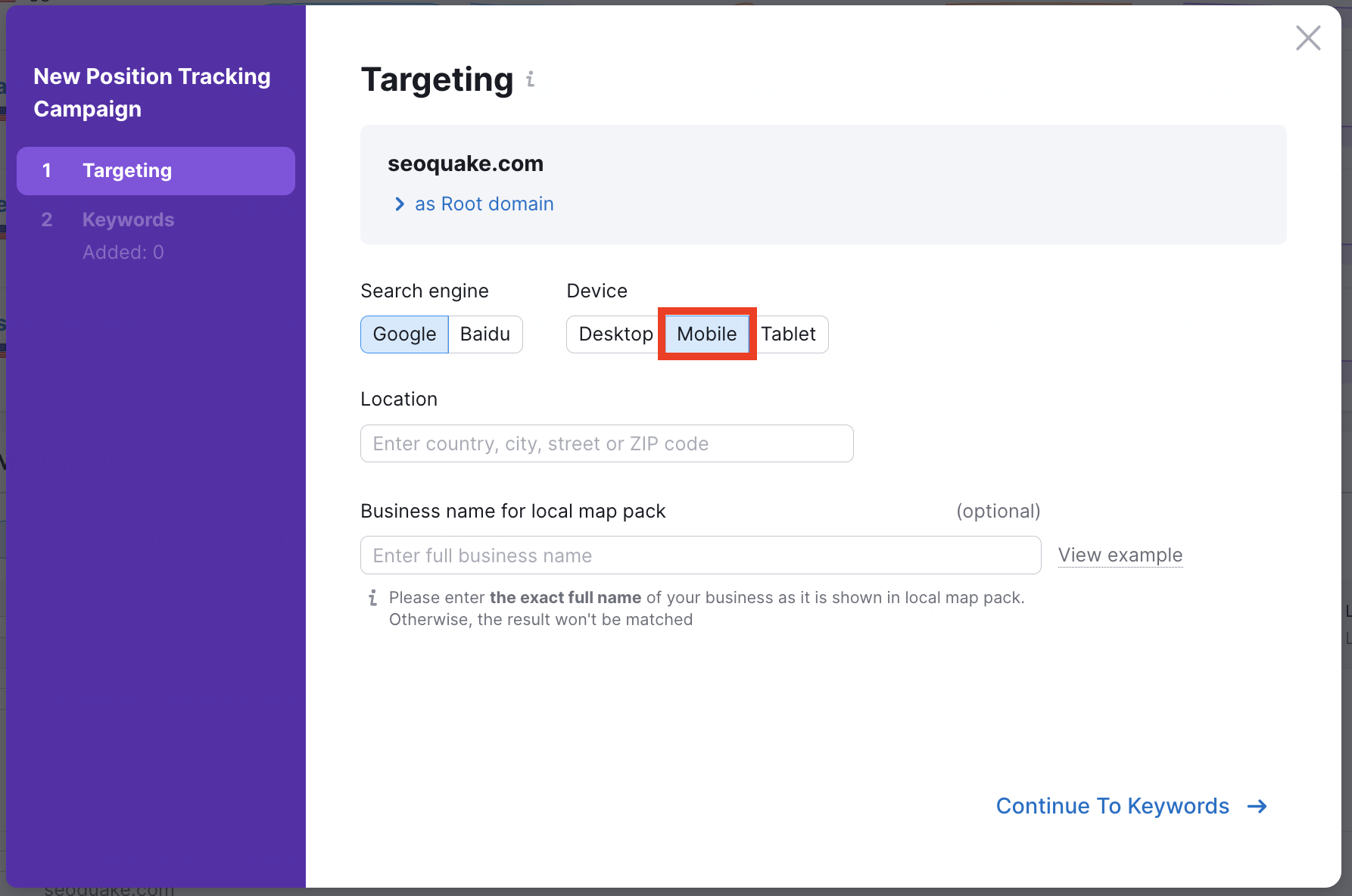Choose Tablet device
The height and width of the screenshot is (896, 1352).
point(789,334)
